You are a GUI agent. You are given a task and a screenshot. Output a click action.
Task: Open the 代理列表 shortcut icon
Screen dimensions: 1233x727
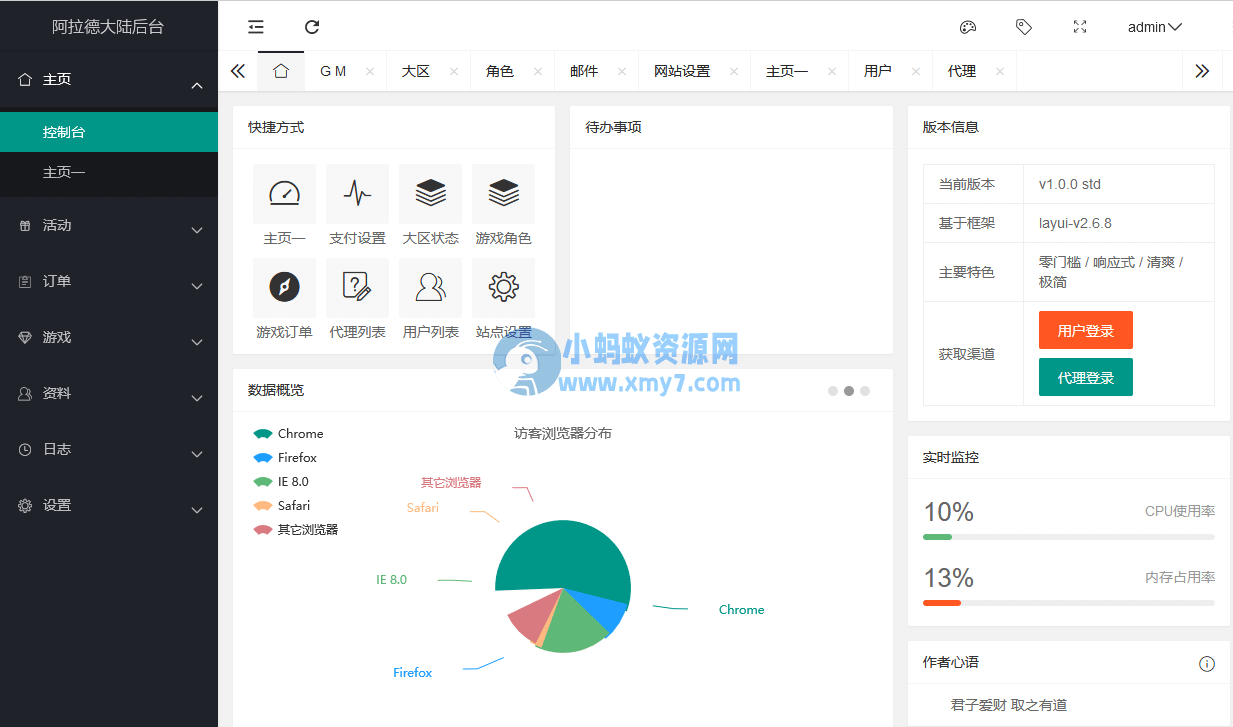[x=357, y=288]
